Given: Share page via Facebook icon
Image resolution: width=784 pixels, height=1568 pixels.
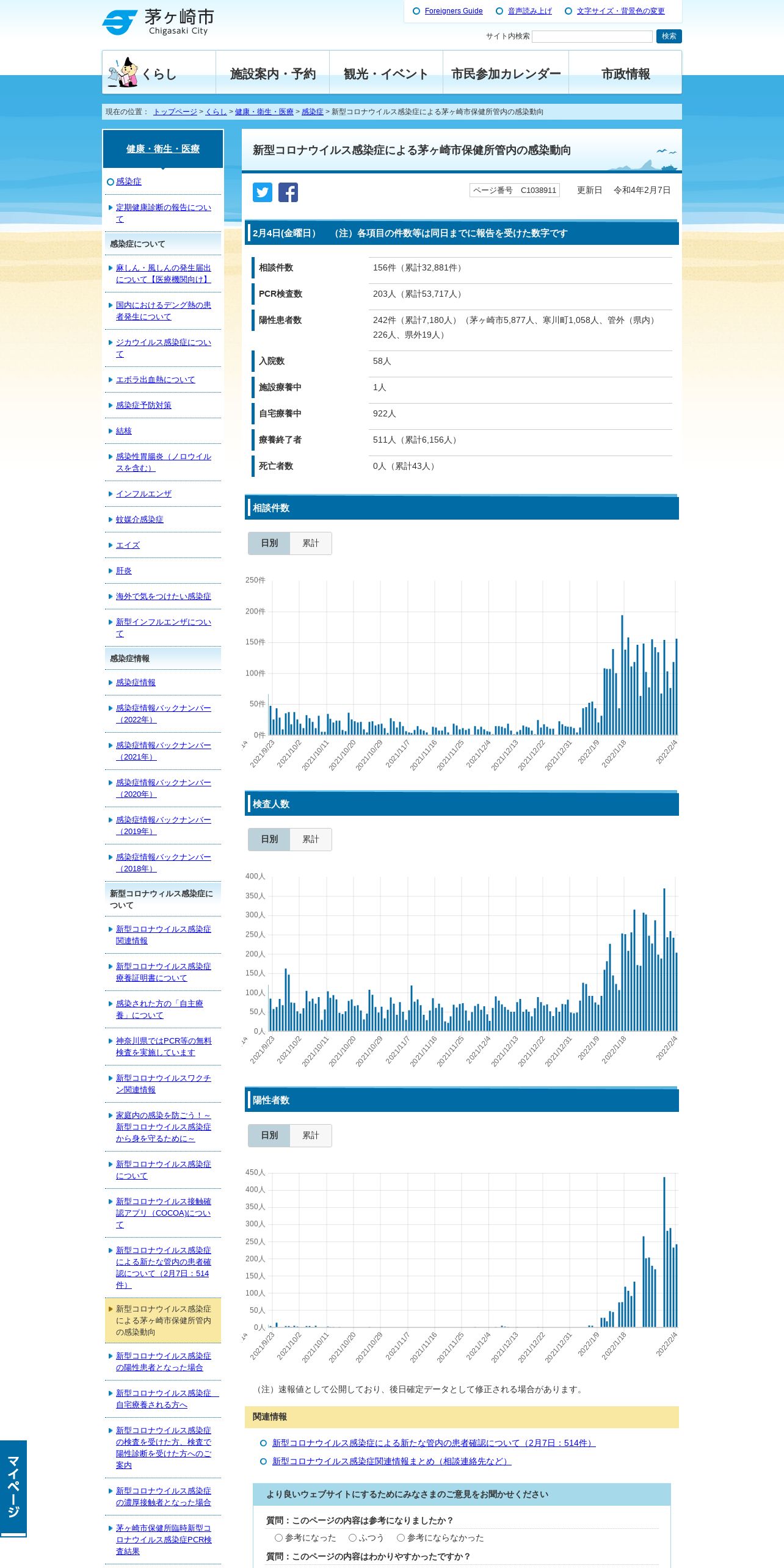Looking at the screenshot, I should coord(288,192).
